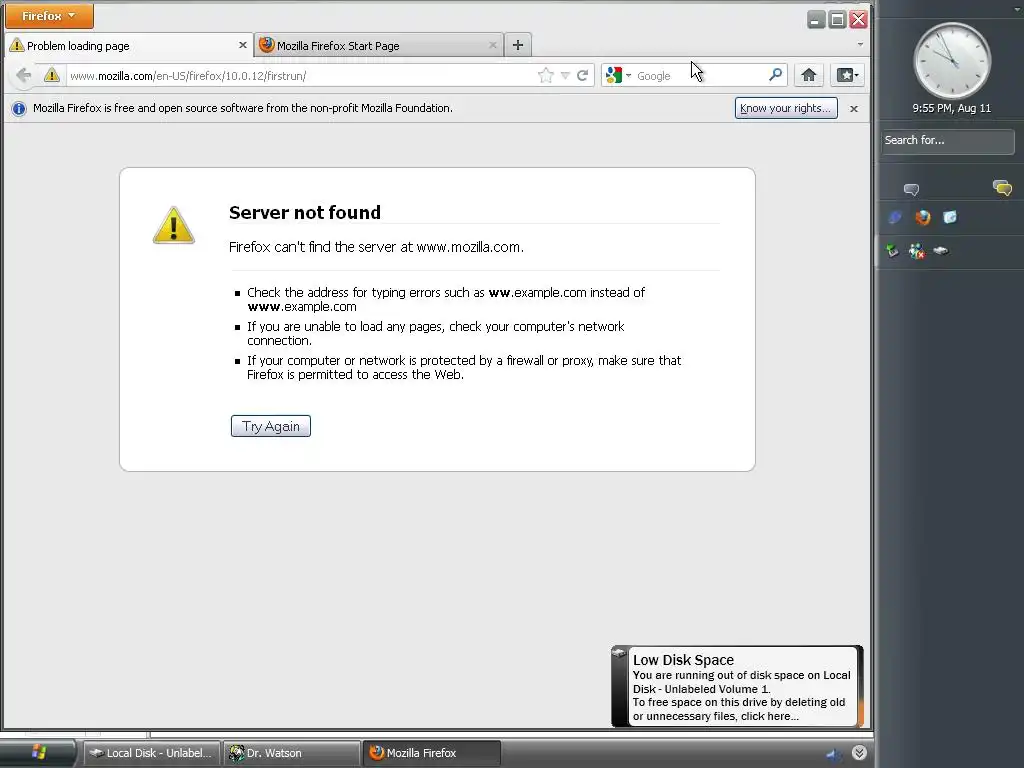Click the yellow chat bubbles sidebar icon
The width and height of the screenshot is (1024, 768).
click(1002, 188)
